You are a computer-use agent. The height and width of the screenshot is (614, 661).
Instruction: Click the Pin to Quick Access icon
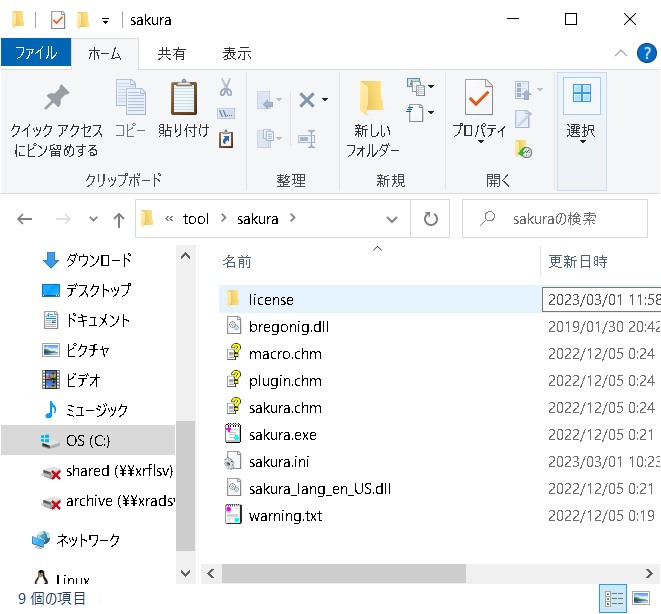pyautogui.click(x=56, y=100)
